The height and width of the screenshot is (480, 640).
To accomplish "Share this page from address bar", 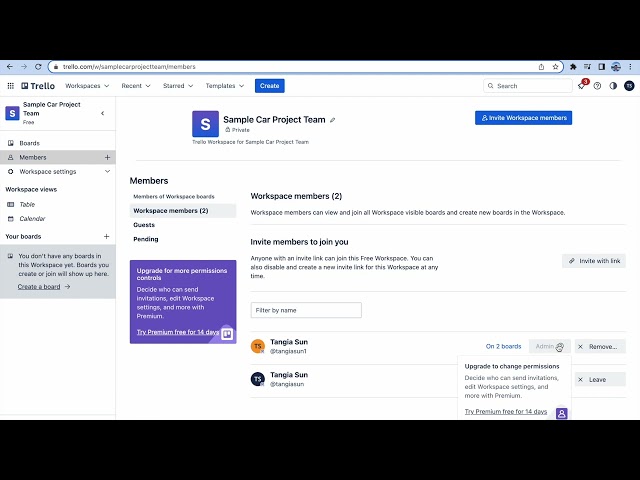I will tap(541, 67).
